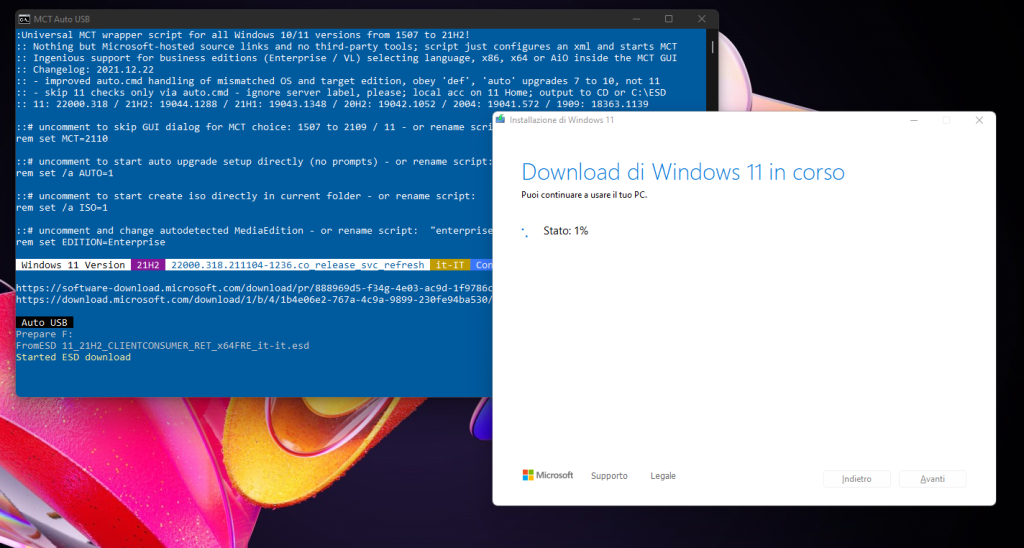Click the software-download.microsoft.com URL line
Viewport: 1024px width, 548px height.
pyautogui.click(x=250, y=288)
